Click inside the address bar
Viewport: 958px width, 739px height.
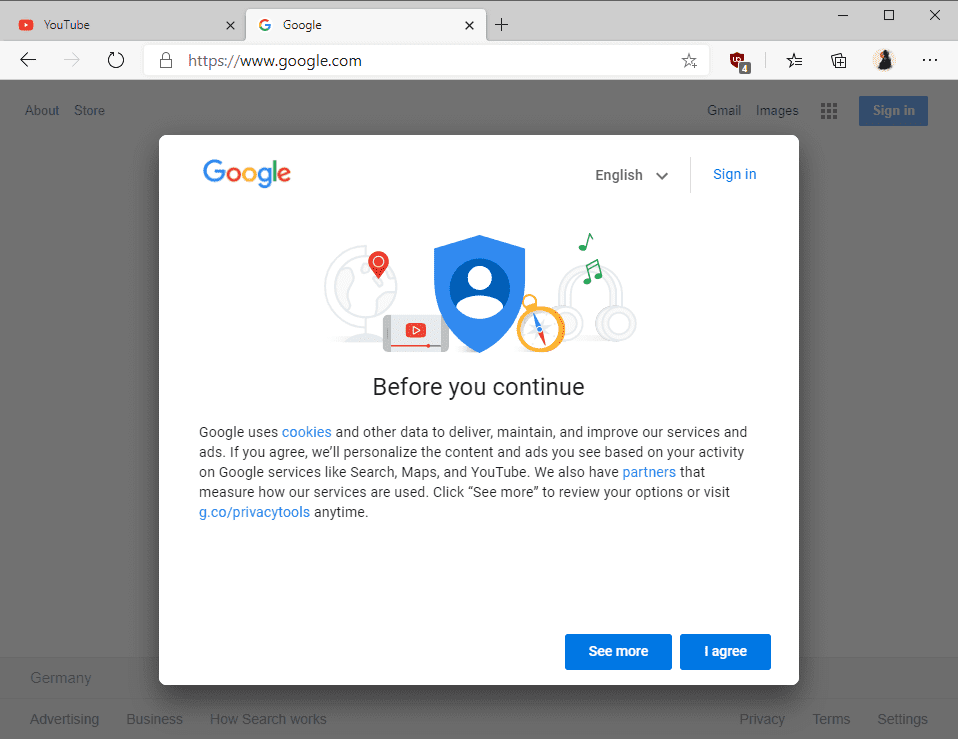coord(400,60)
